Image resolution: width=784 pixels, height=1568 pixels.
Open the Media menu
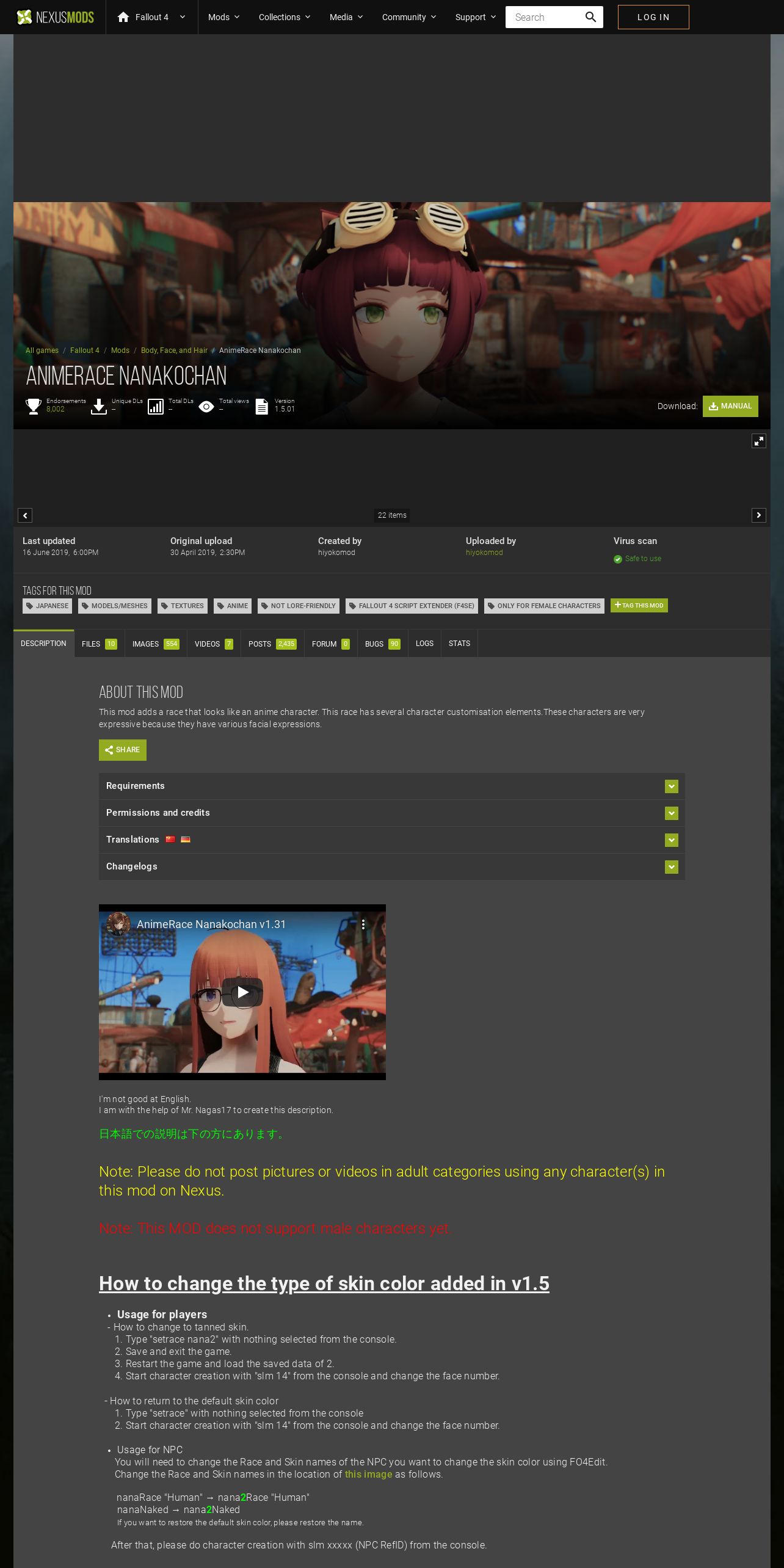346,17
